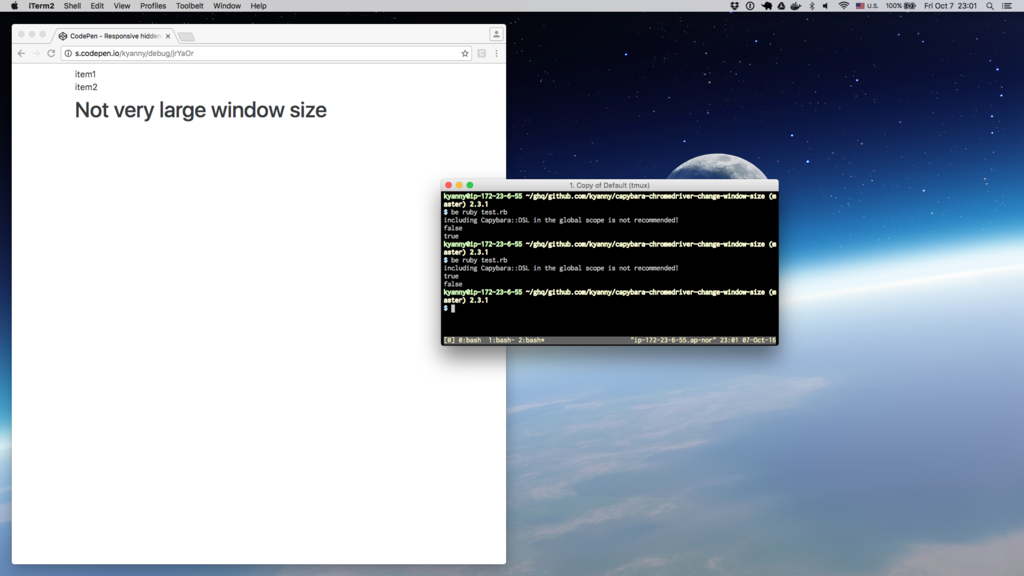1024x576 pixels.
Task: Bookmark this page with the star icon
Action: (x=465, y=54)
